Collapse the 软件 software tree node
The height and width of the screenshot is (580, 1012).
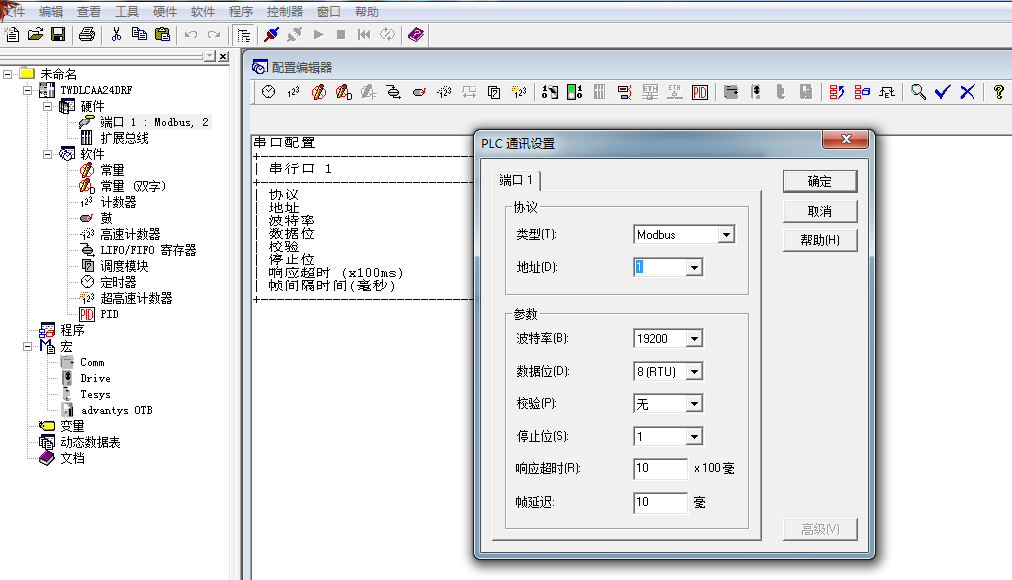point(49,154)
